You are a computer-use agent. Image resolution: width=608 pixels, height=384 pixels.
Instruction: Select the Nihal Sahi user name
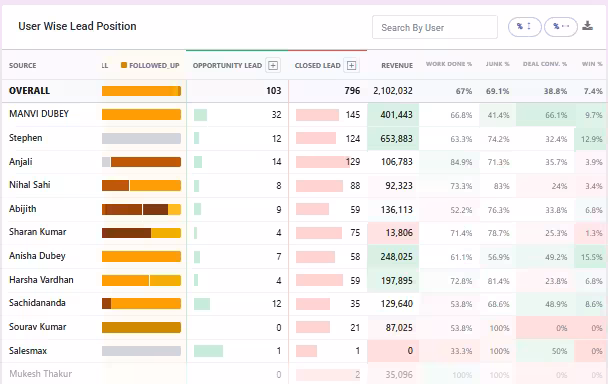29,185
